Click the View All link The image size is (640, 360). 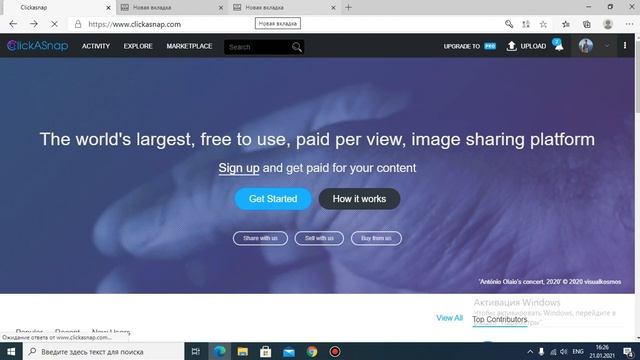pyautogui.click(x=449, y=318)
